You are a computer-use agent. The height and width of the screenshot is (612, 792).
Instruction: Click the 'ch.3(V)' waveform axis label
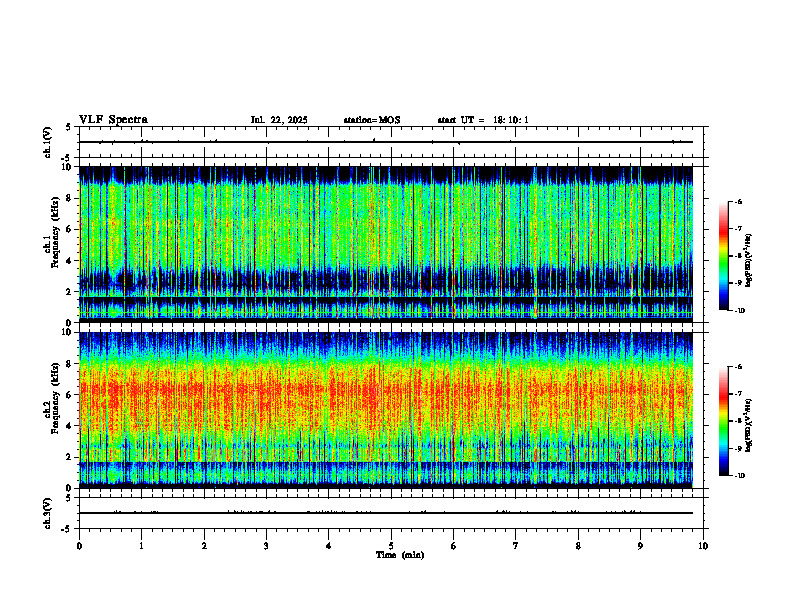click(47, 513)
